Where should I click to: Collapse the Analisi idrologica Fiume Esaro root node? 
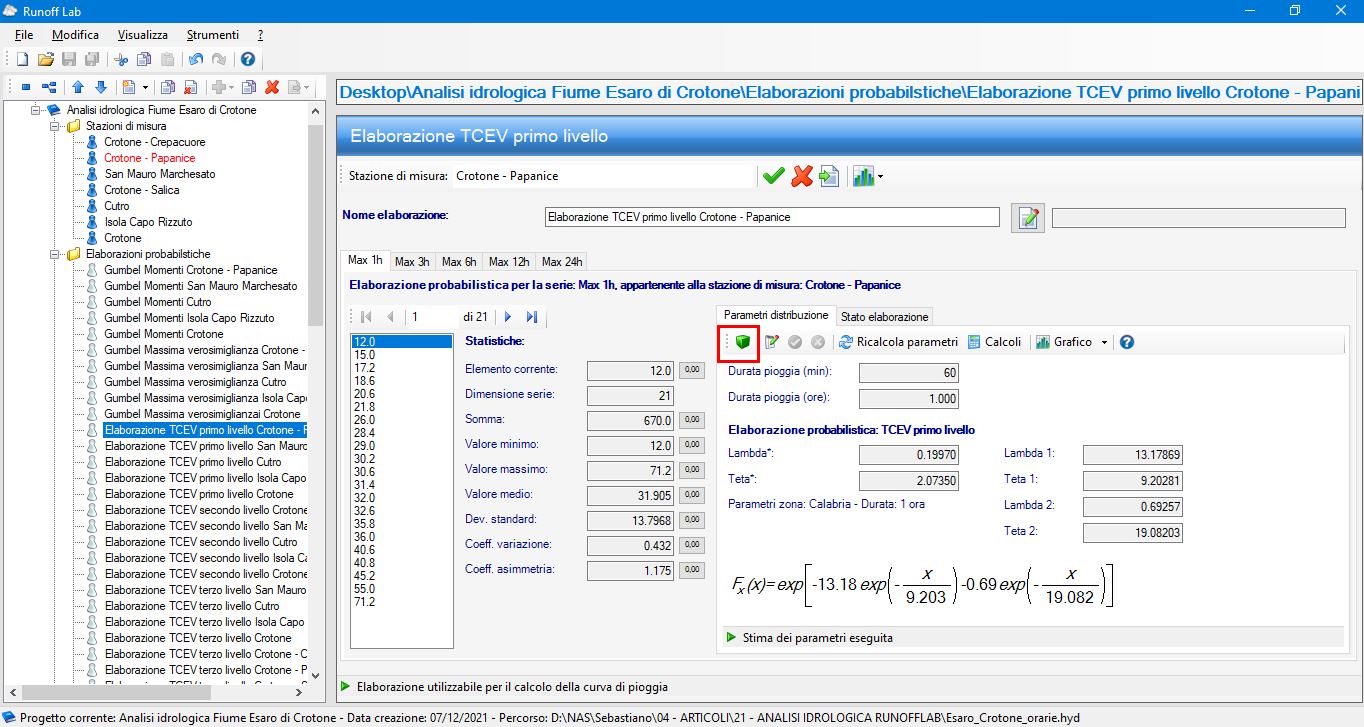click(37, 110)
